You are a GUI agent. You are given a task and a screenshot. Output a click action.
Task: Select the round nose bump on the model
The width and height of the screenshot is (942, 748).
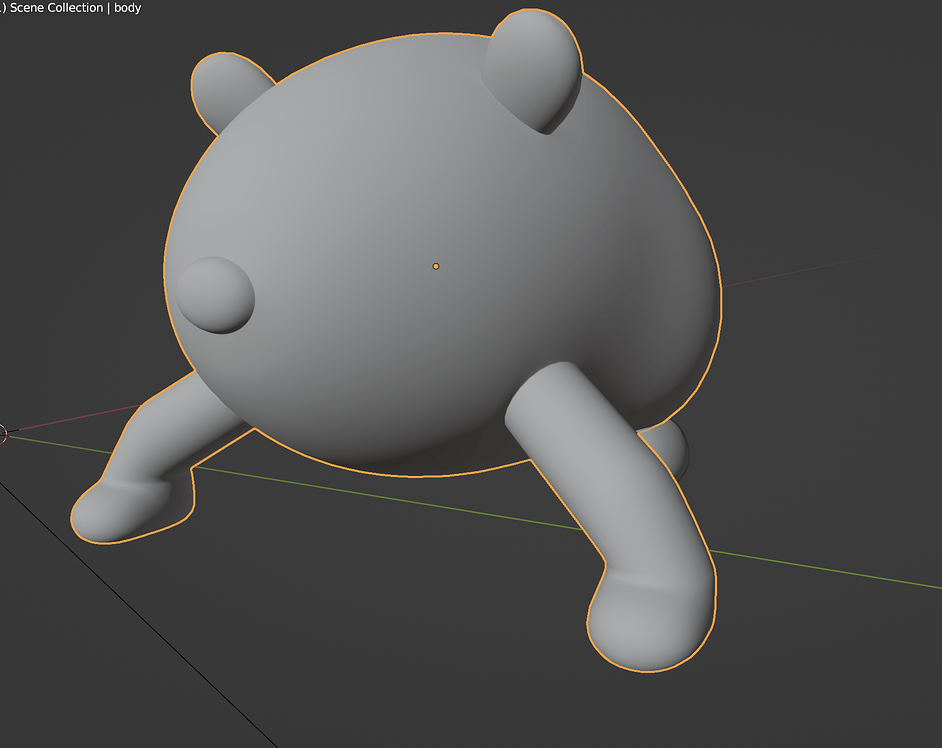[215, 295]
